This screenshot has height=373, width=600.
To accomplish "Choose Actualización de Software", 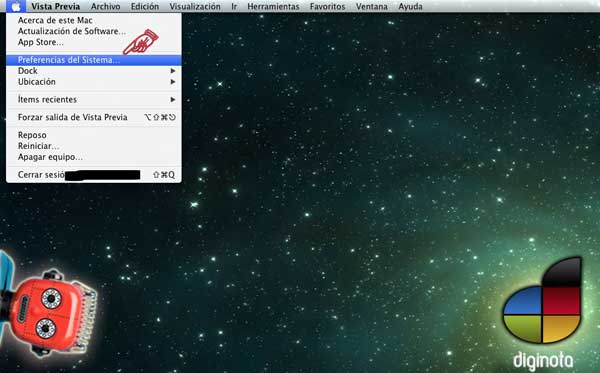I will tap(94, 31).
